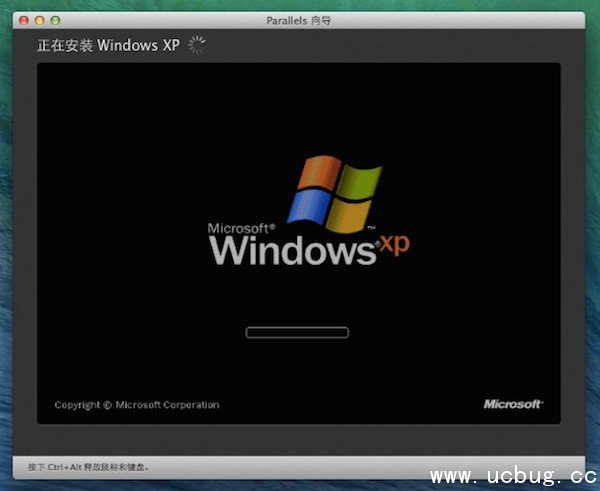Screen dimensions: 600x491
Task: Click the installation spinner indicator
Action: [x=197, y=45]
